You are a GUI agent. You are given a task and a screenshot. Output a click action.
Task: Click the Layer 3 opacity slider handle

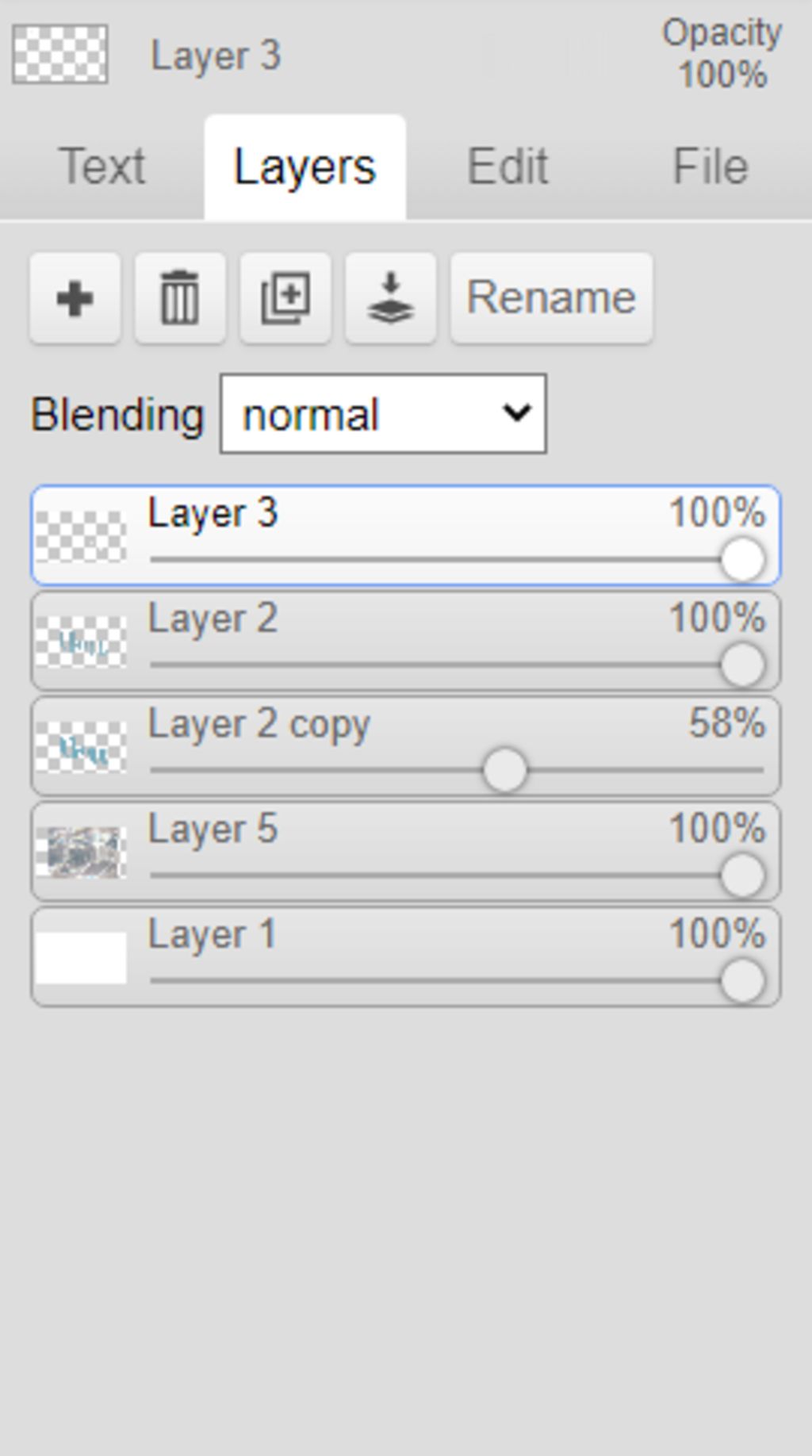[x=742, y=560]
